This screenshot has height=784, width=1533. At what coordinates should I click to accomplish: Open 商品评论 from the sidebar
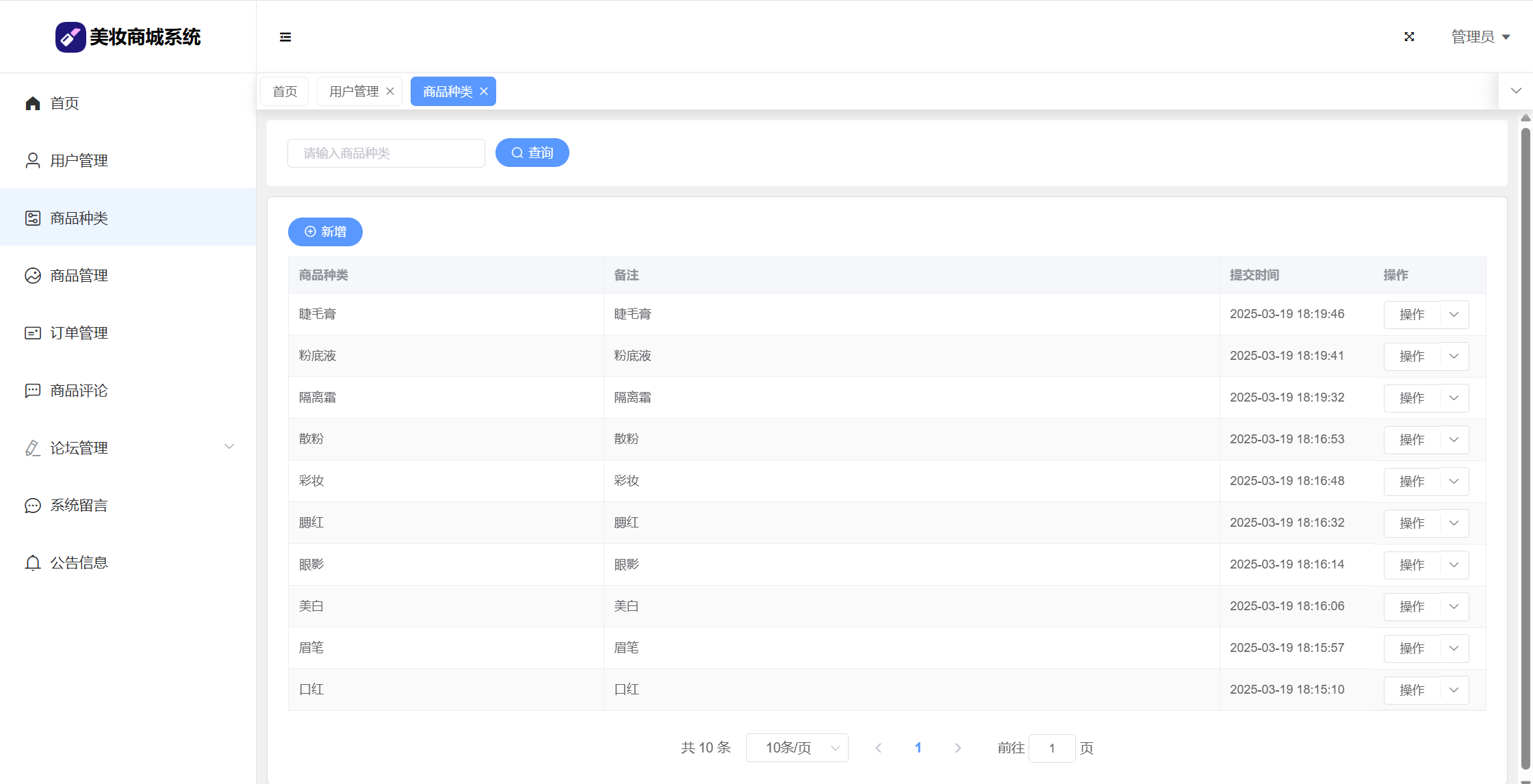coord(79,391)
